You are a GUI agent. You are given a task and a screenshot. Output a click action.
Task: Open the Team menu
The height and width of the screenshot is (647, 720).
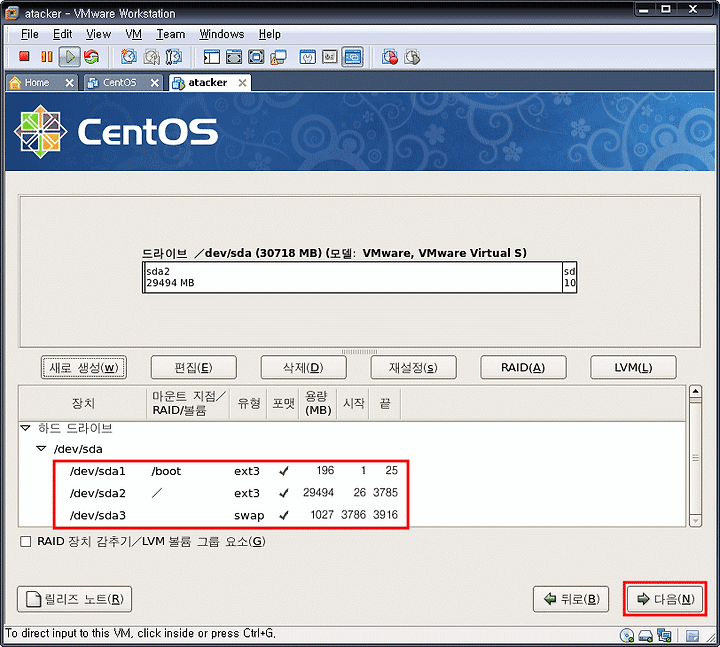171,34
